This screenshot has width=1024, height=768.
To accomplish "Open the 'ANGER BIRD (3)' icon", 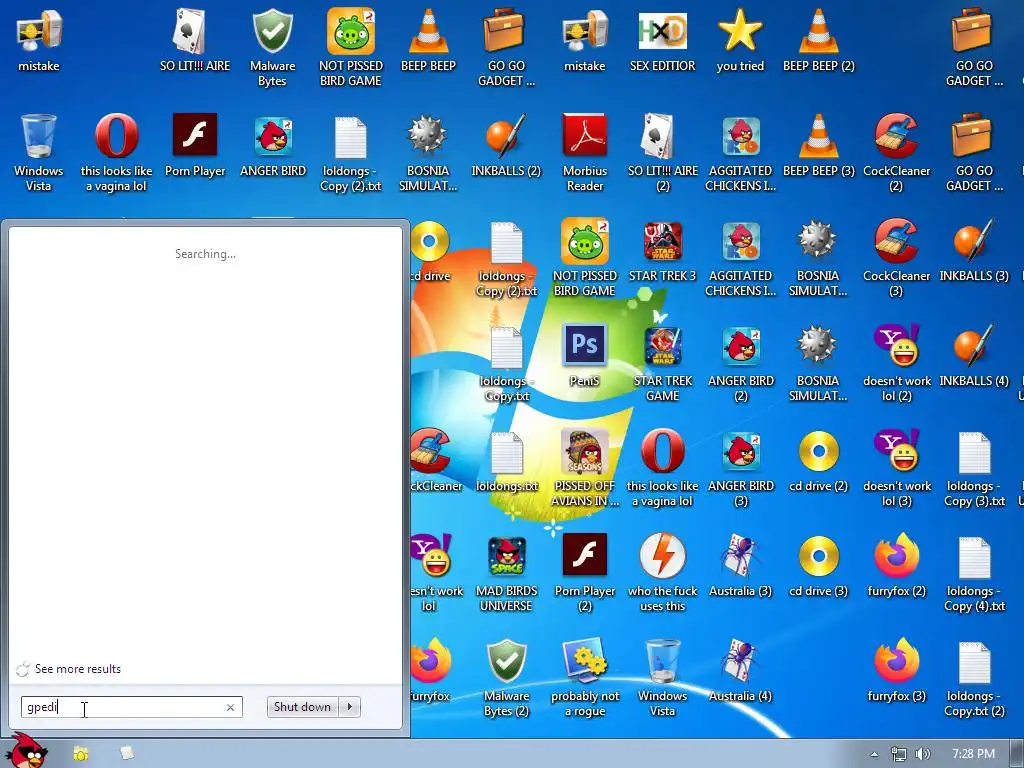I will coord(740,468).
